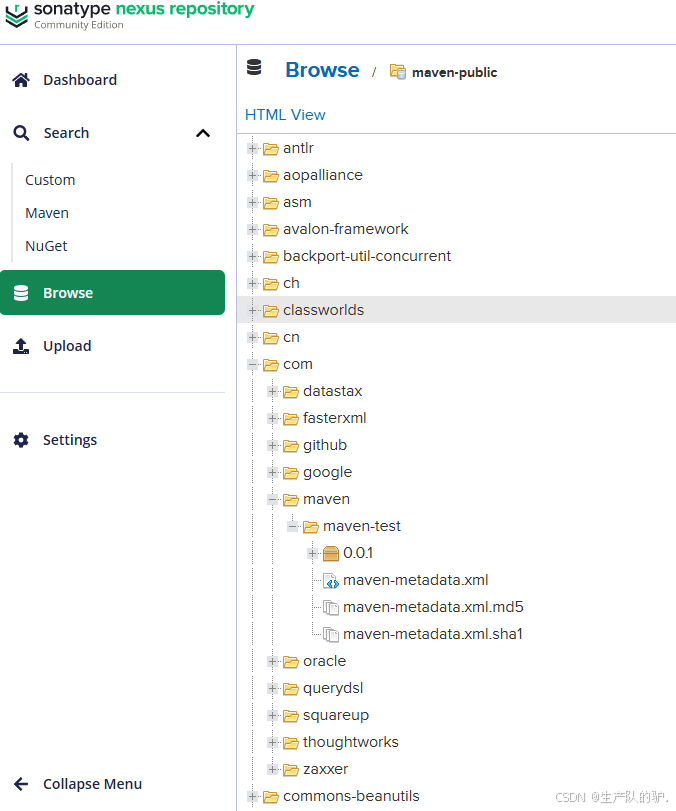Expand the 0.0.1 version node
The image size is (676, 811).
pyautogui.click(x=312, y=553)
